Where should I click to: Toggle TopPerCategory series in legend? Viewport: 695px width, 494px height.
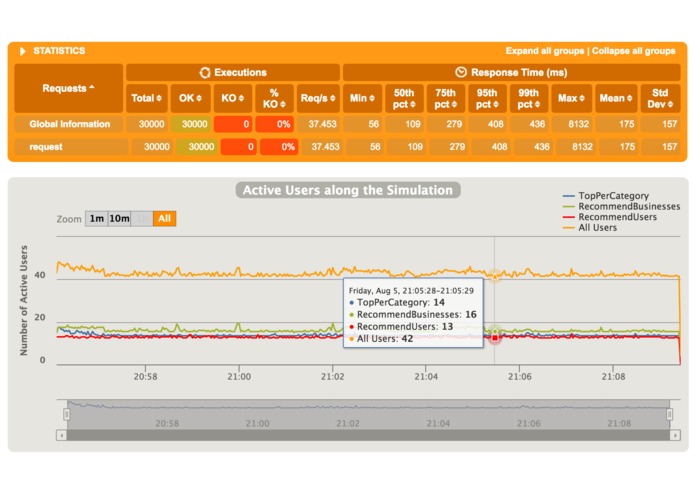point(605,196)
